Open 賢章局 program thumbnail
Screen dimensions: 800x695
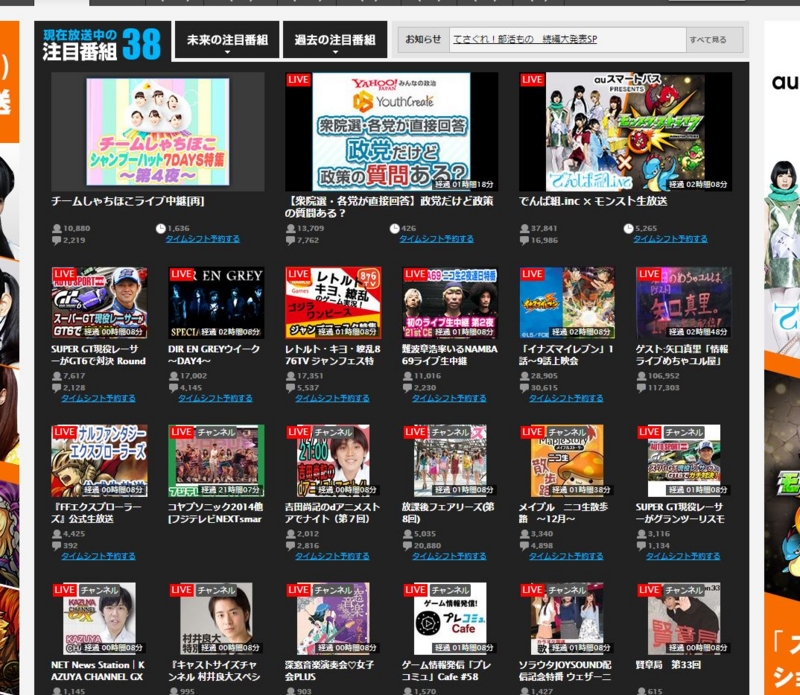click(684, 618)
